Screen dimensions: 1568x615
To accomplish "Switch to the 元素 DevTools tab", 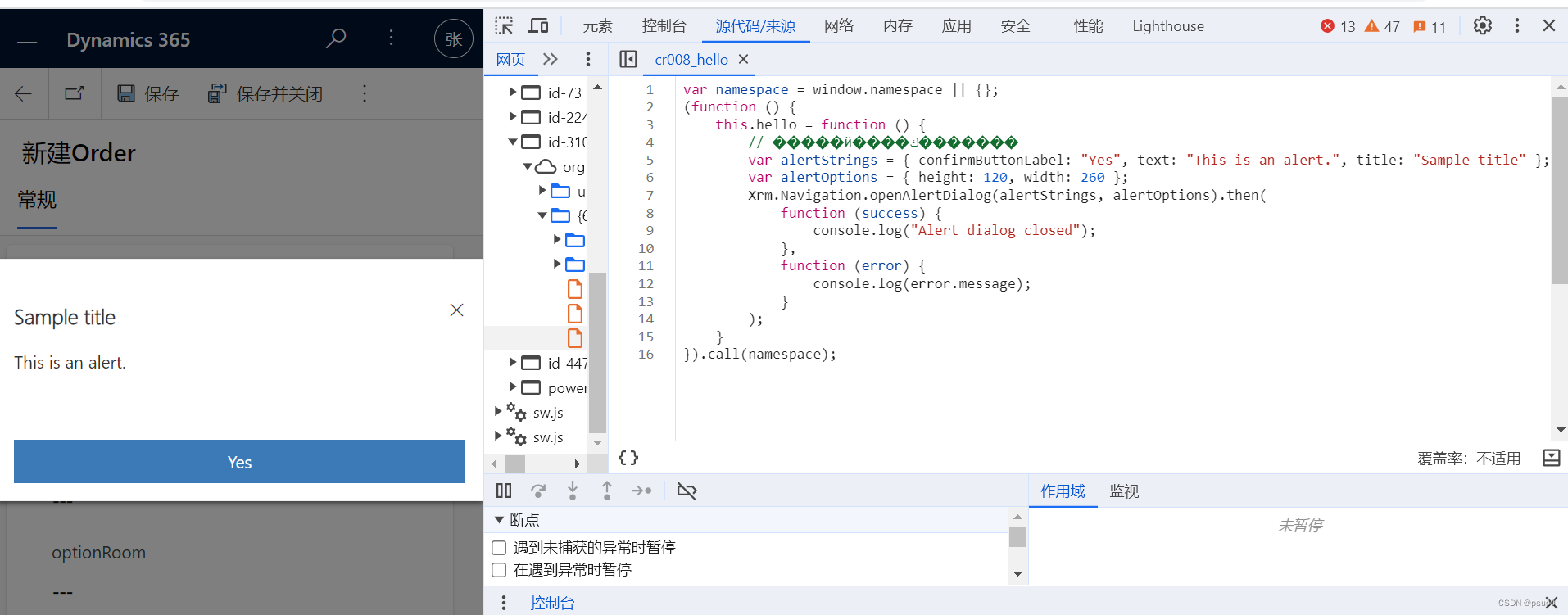I will tap(598, 26).
